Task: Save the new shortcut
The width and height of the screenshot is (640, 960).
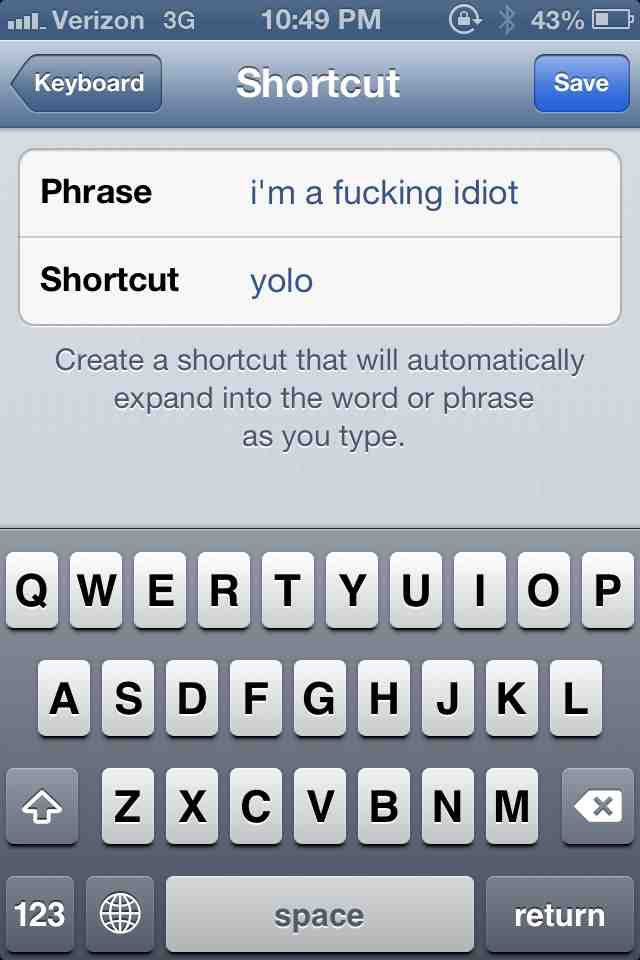Action: point(581,83)
